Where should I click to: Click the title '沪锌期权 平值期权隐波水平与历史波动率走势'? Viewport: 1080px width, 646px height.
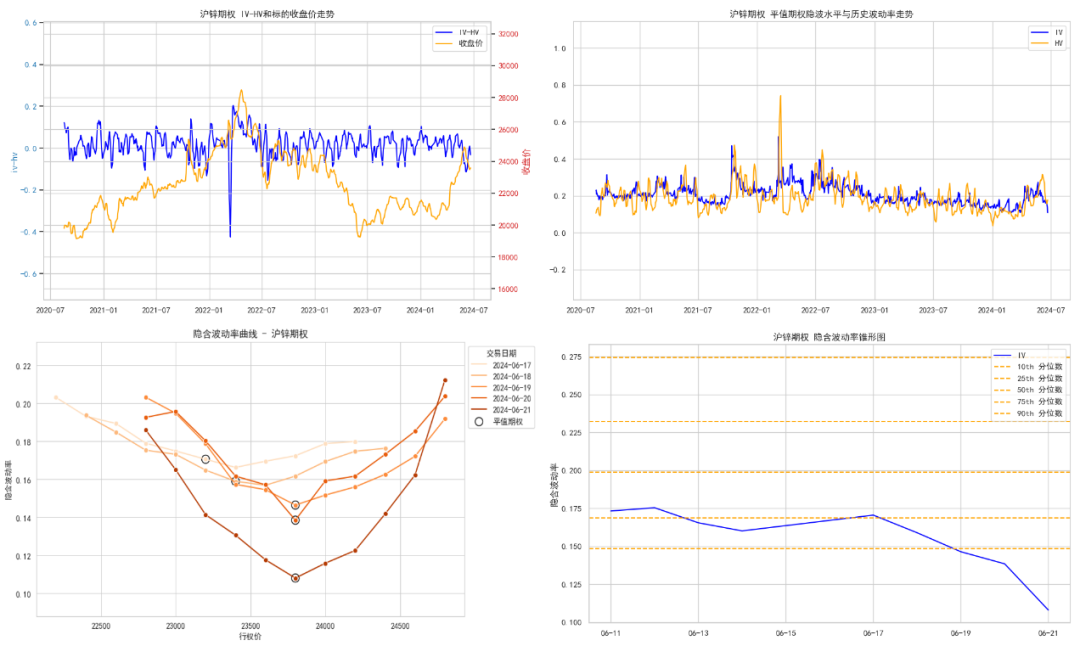pos(821,14)
